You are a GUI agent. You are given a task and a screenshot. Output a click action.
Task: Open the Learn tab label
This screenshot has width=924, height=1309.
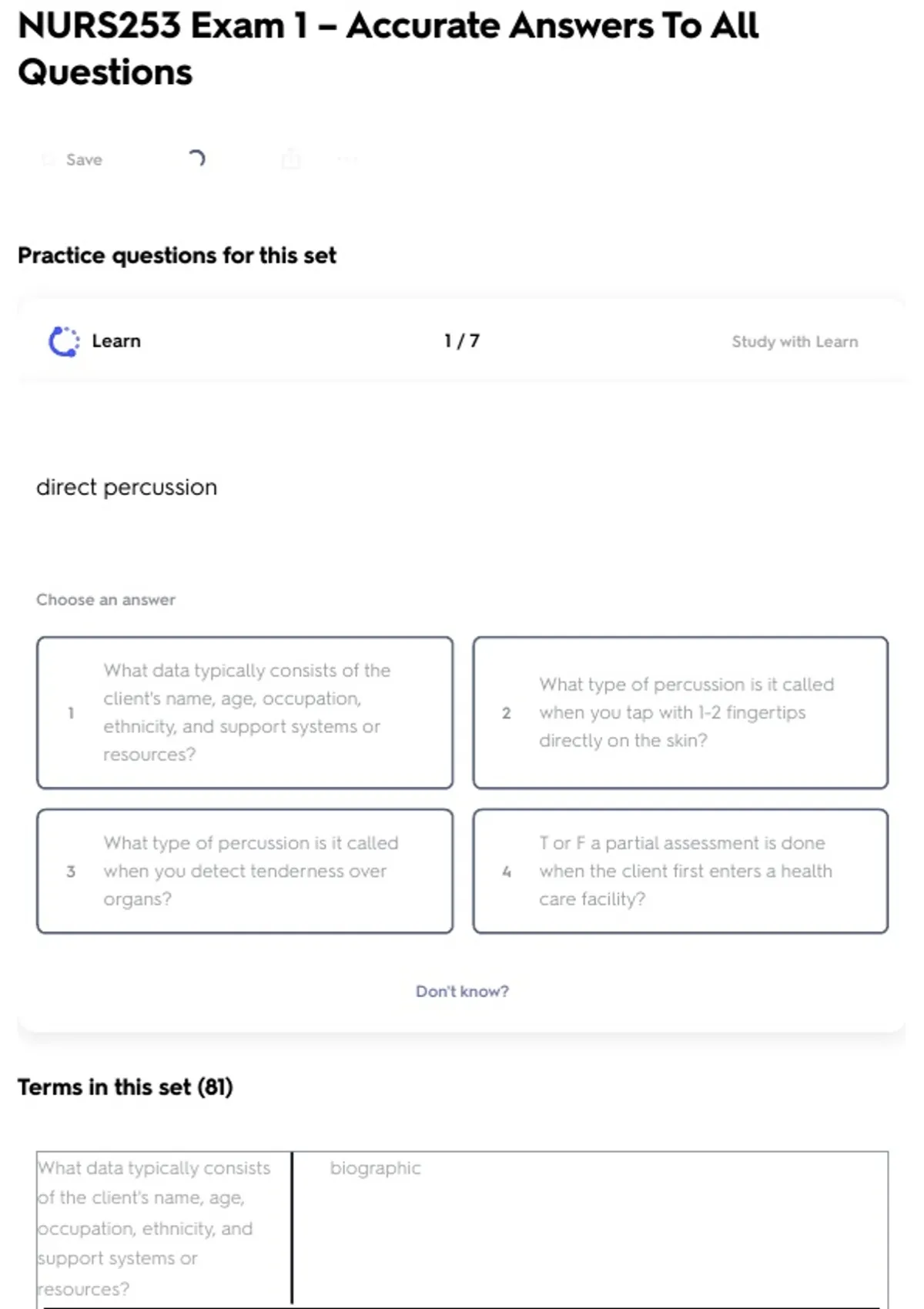116,341
